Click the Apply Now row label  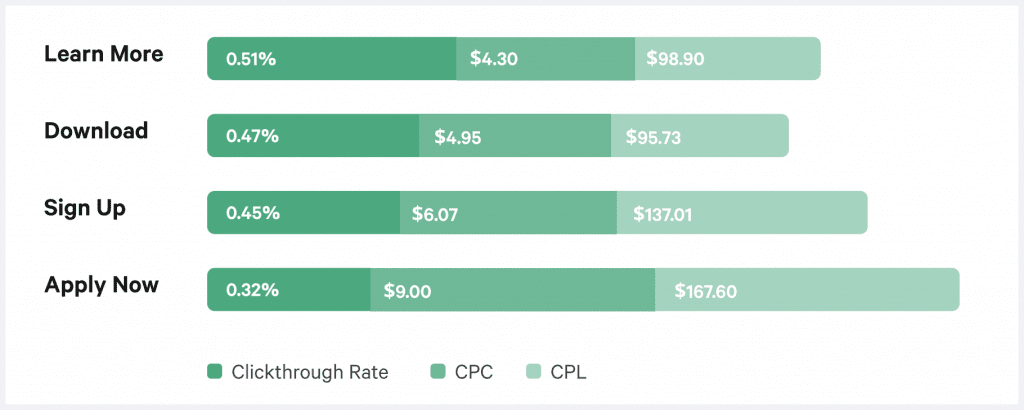click(101, 285)
